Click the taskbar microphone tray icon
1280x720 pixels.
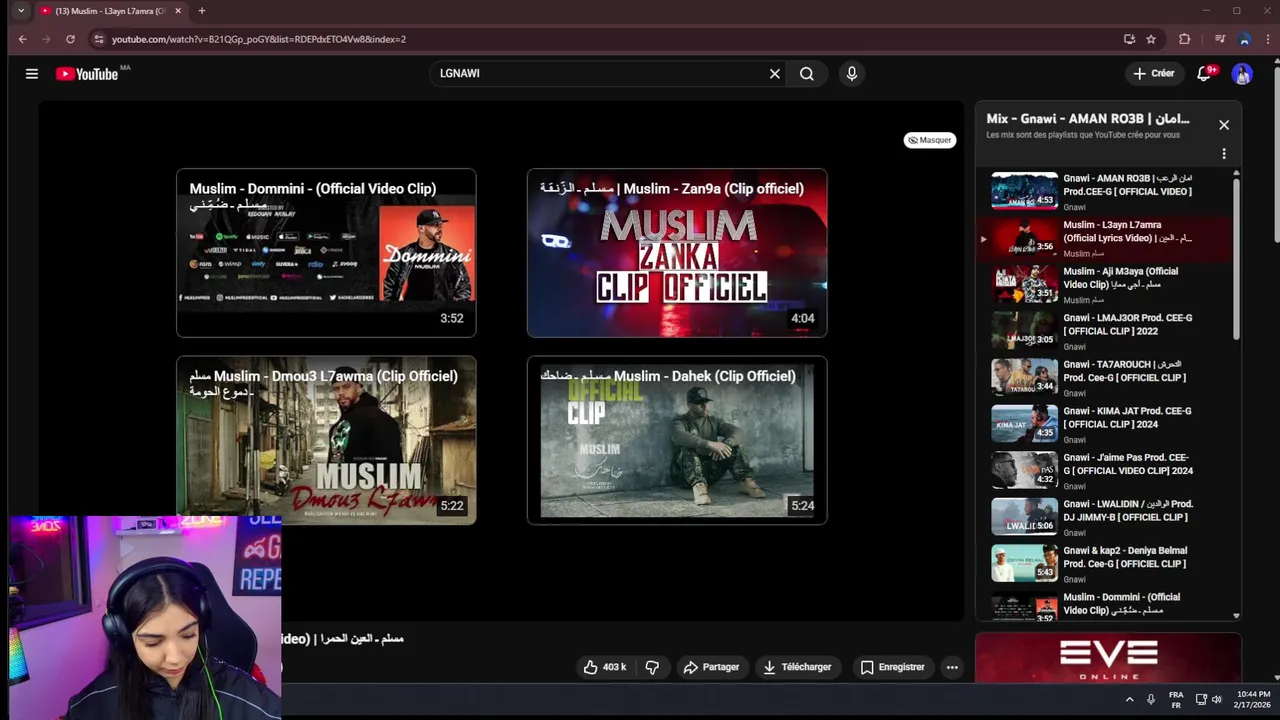(x=1151, y=700)
